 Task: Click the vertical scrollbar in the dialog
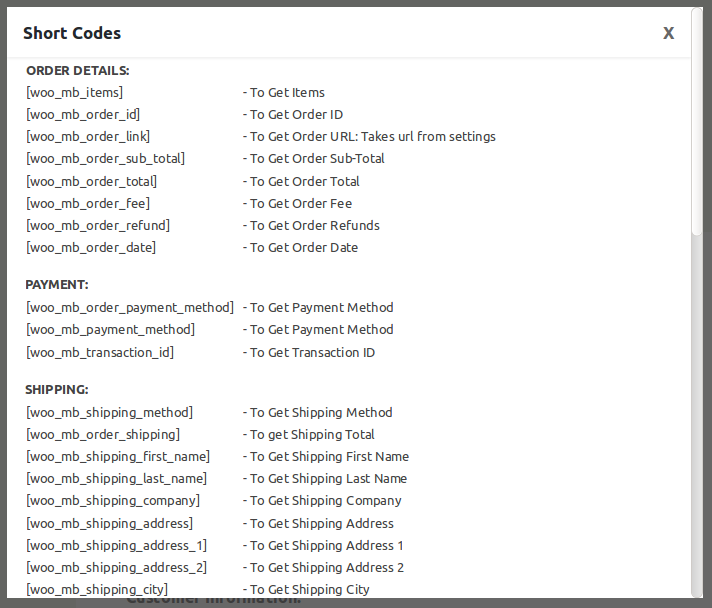(697, 150)
